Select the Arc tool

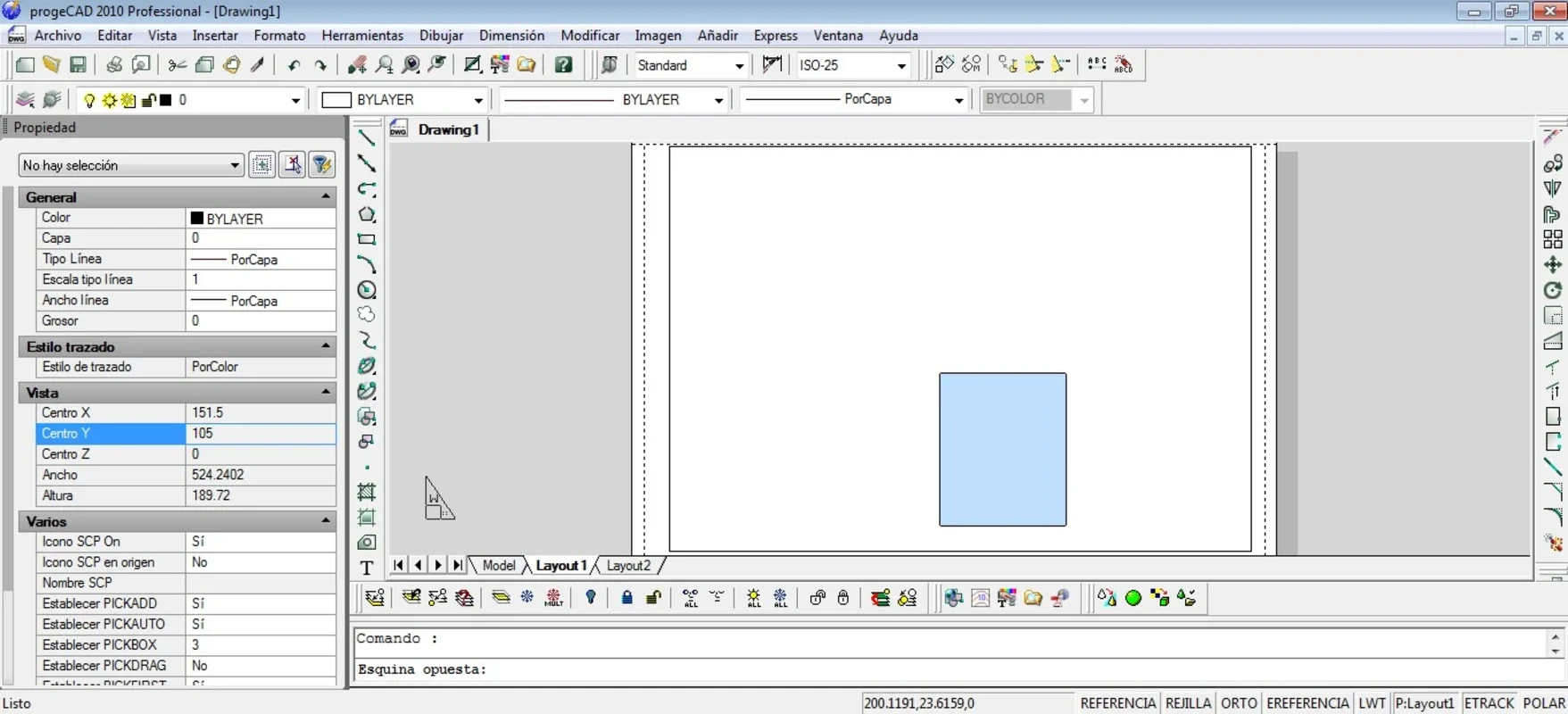click(x=366, y=265)
